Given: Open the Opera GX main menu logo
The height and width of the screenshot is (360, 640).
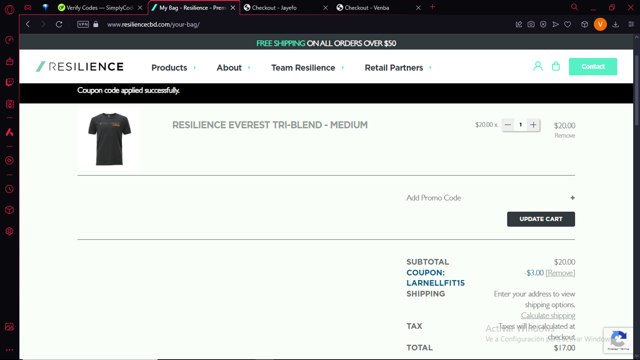Looking at the screenshot, I should click(9, 9).
